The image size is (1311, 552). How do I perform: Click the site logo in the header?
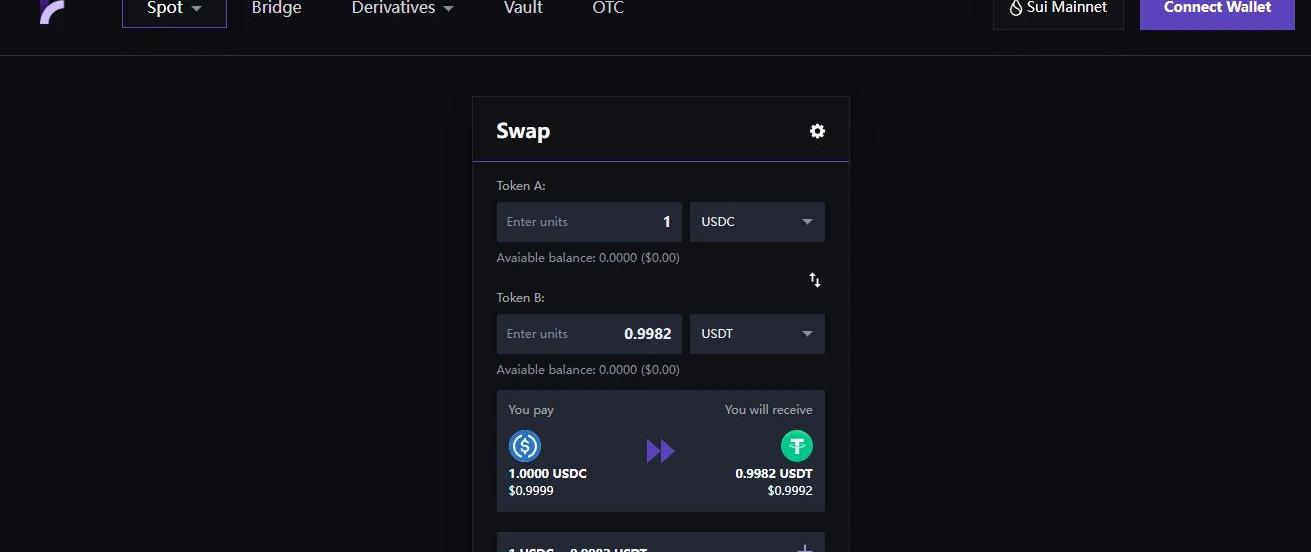[52, 10]
